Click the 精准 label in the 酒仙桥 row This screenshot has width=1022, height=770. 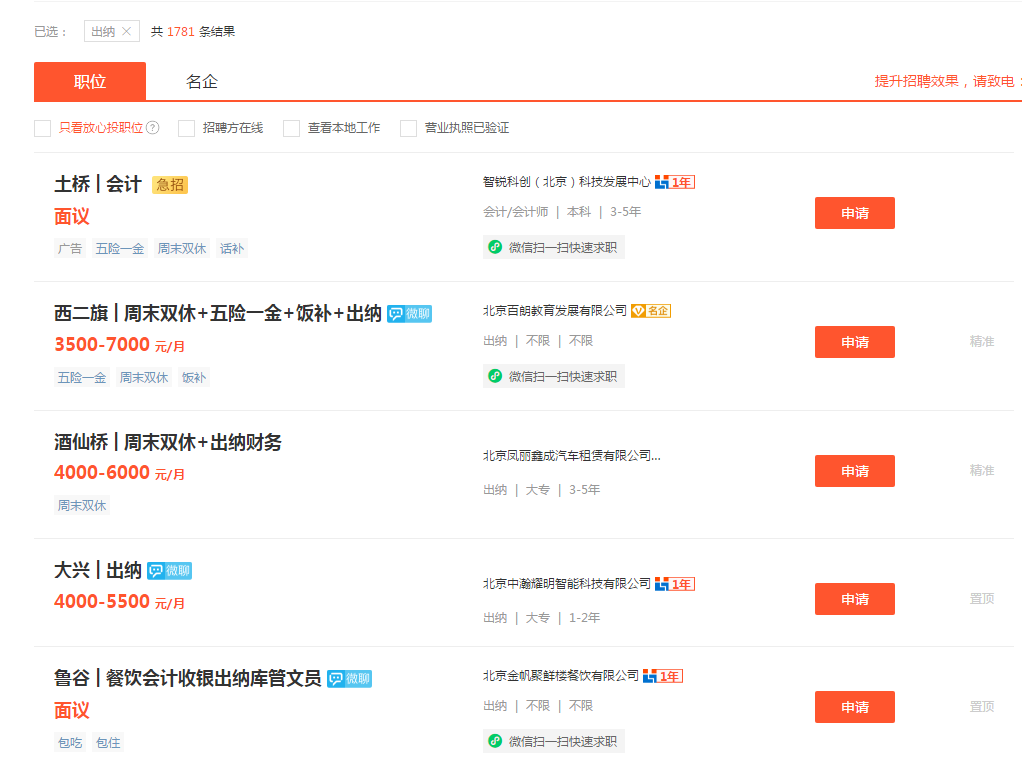982,470
